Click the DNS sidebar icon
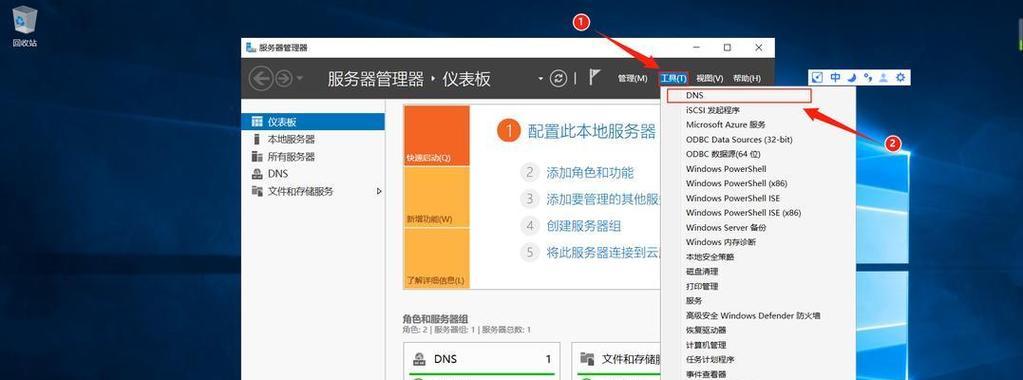Image resolution: width=1023 pixels, height=380 pixels. pos(256,174)
